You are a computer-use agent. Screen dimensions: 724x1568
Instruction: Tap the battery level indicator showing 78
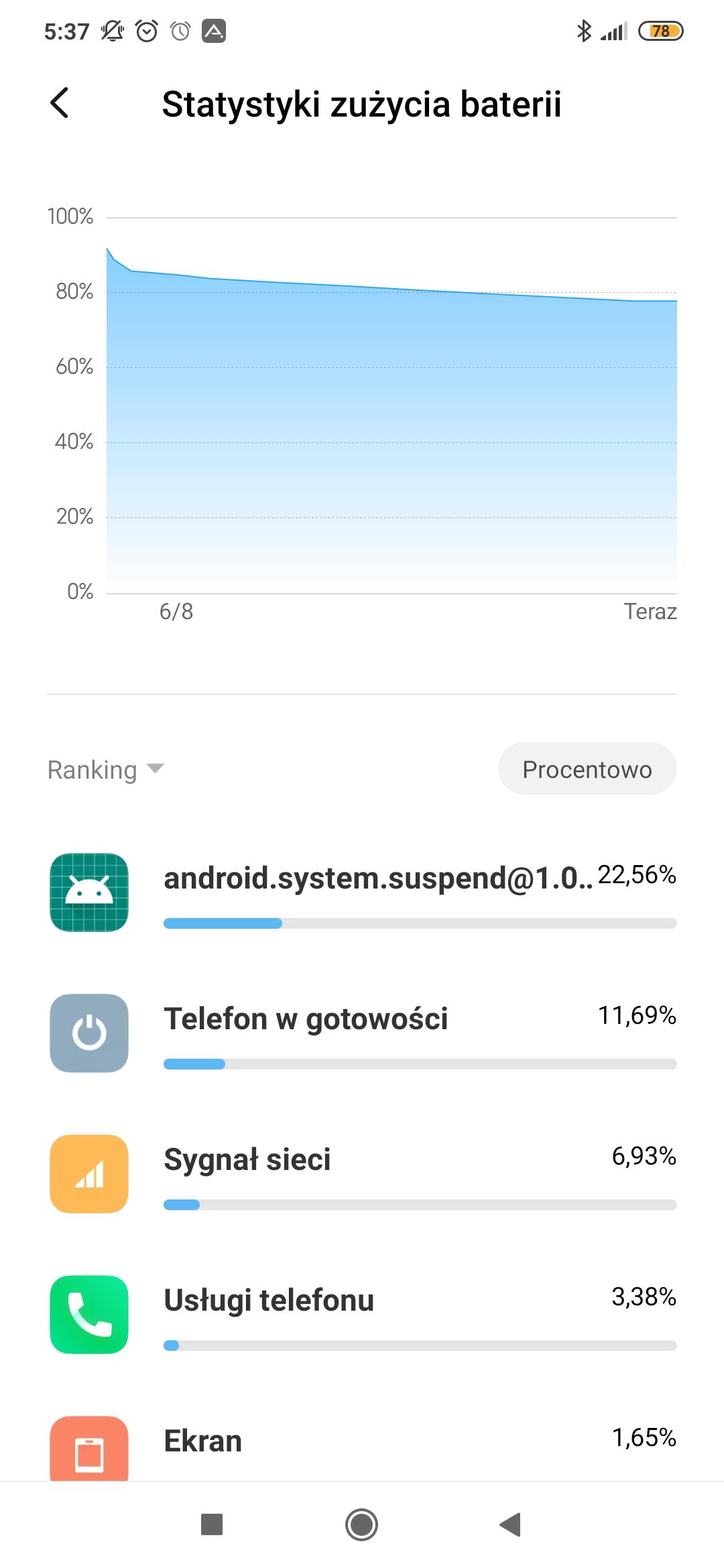(660, 31)
